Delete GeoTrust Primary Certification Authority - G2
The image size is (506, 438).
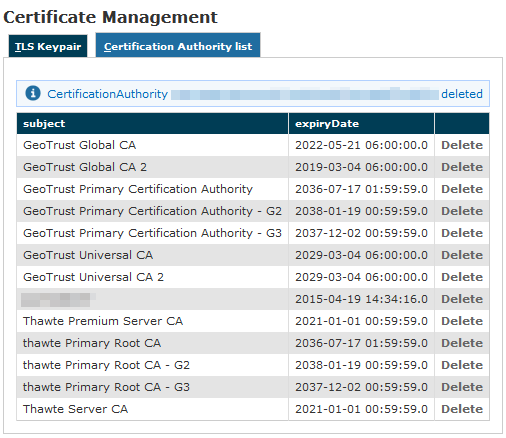pyautogui.click(x=462, y=211)
